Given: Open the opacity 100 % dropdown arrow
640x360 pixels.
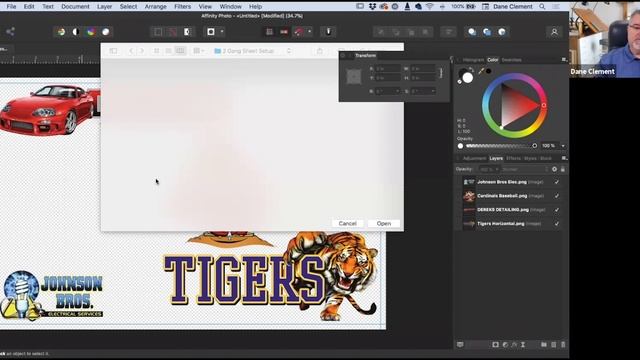Looking at the screenshot, I should pos(563,146).
